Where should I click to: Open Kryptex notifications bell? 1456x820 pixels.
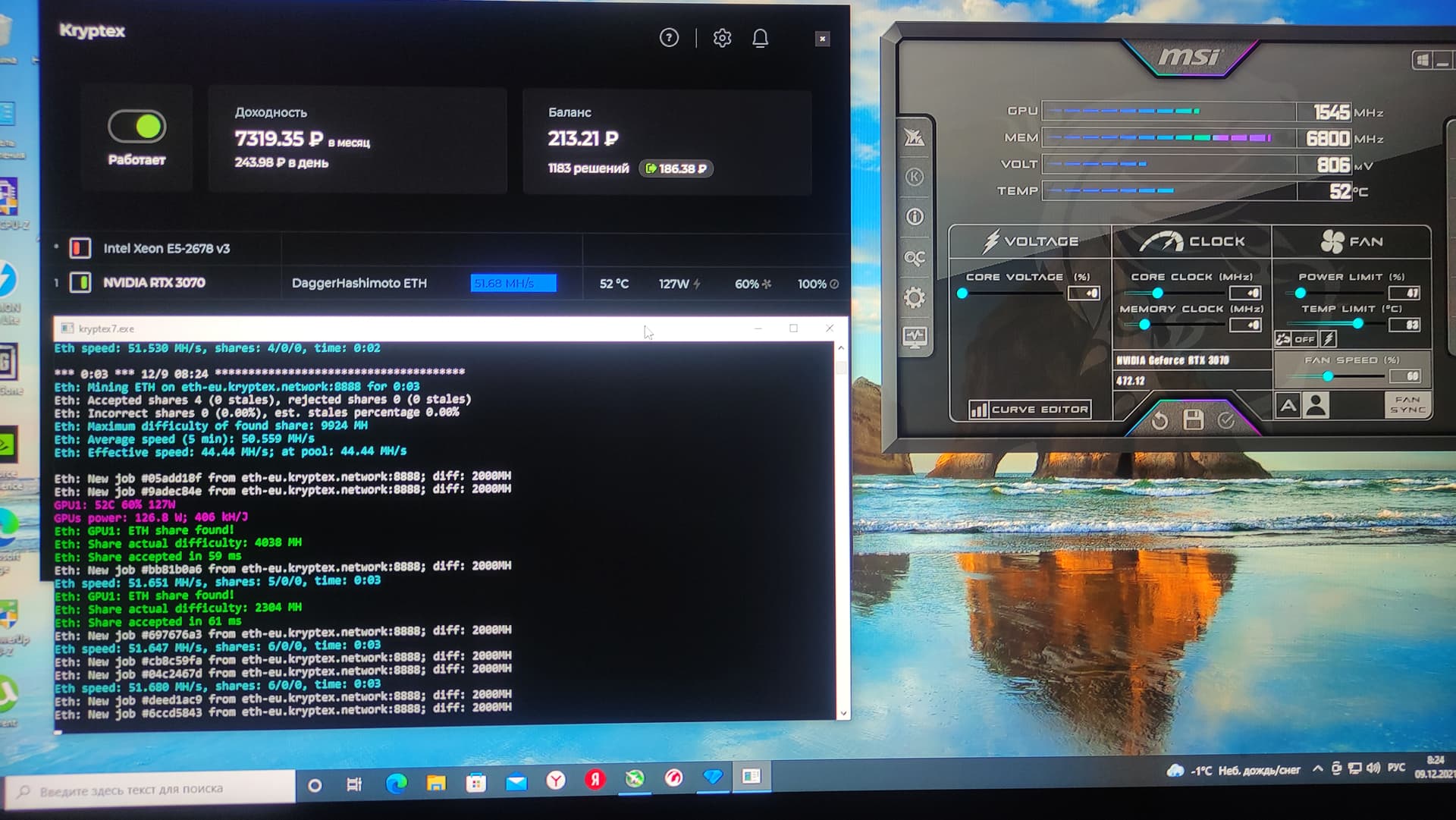click(x=761, y=38)
